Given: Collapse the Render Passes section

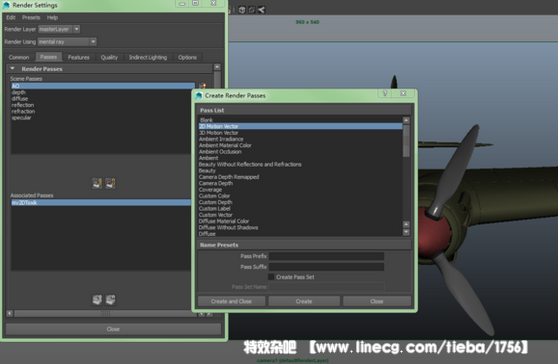Looking at the screenshot, I should (13, 68).
